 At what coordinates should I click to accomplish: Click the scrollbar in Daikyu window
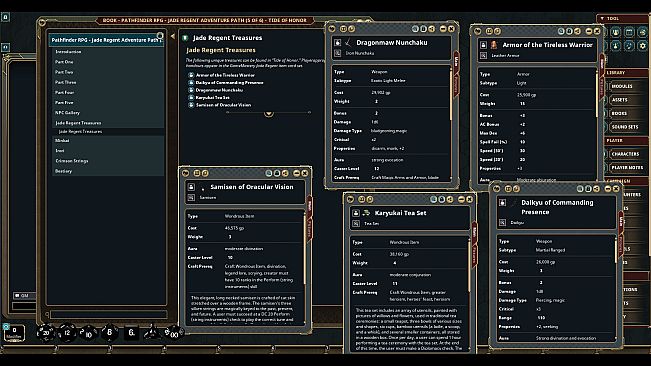pyautogui.click(x=616, y=251)
